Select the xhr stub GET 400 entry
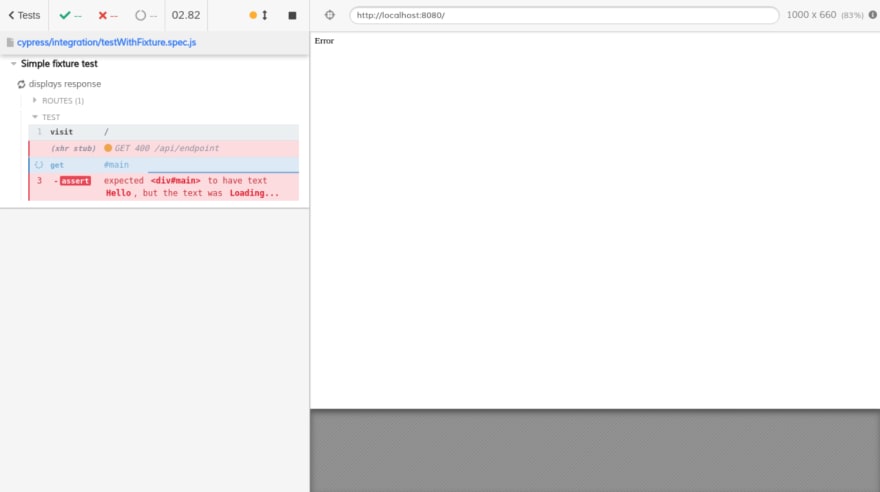880x492 pixels. pyautogui.click(x=163, y=148)
